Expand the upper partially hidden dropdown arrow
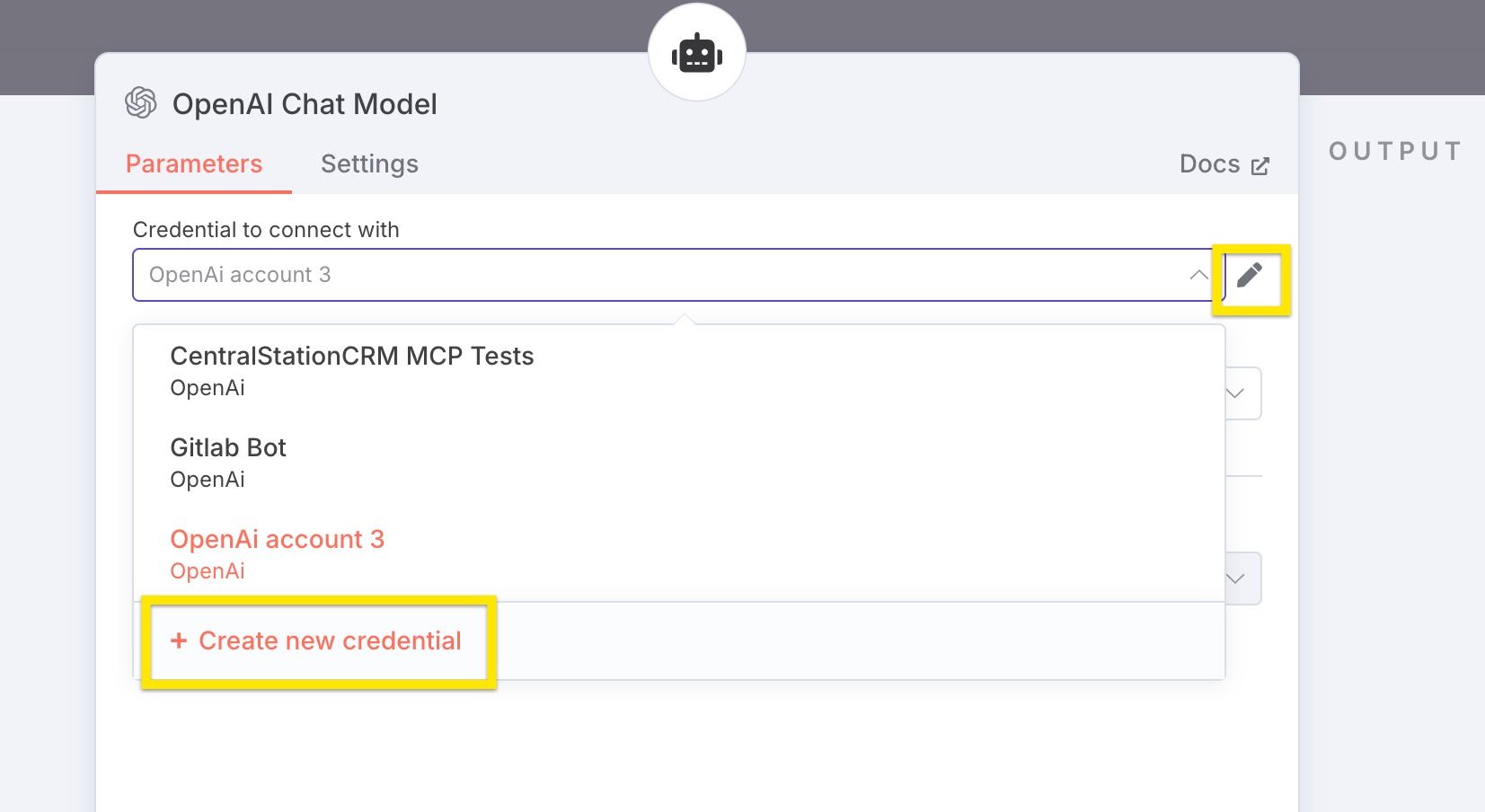This screenshot has width=1485, height=812. (1235, 393)
